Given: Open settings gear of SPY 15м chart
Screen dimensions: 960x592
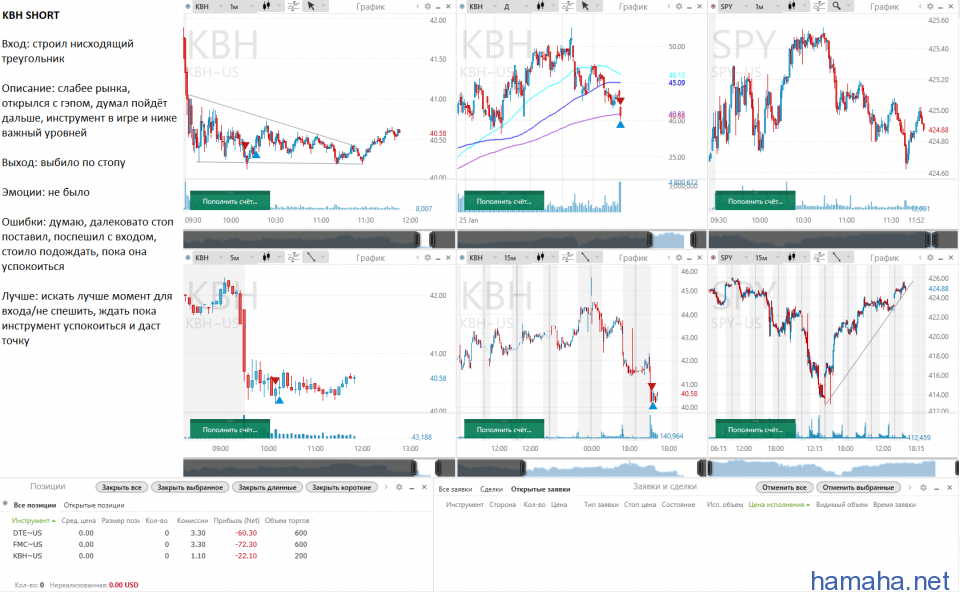Looking at the screenshot, I should (930, 258).
